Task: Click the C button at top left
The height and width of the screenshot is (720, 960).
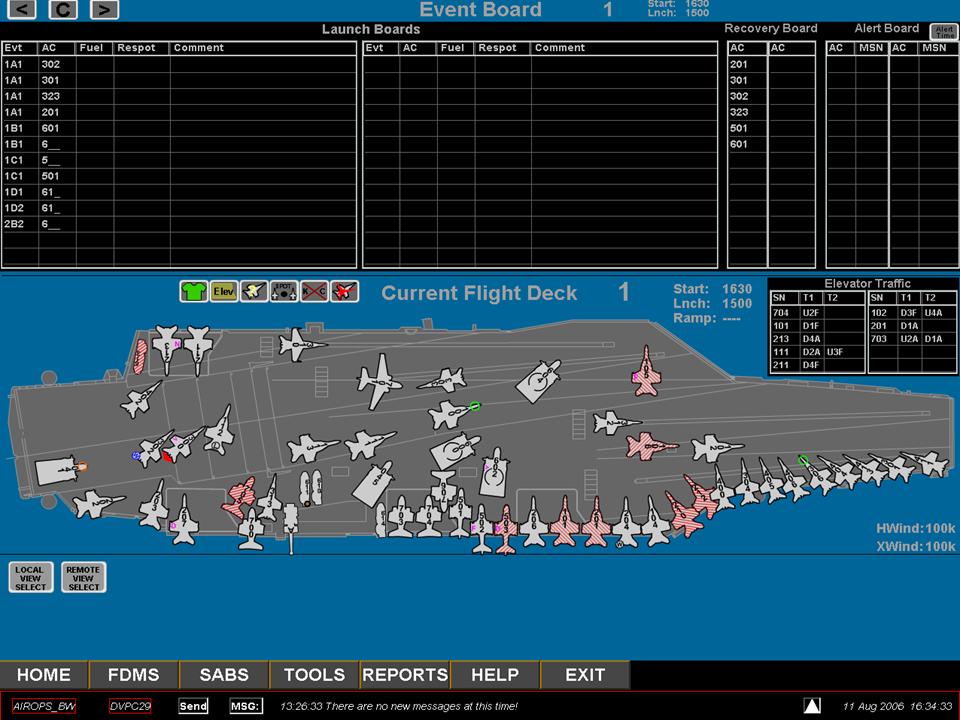Action: pyautogui.click(x=64, y=10)
